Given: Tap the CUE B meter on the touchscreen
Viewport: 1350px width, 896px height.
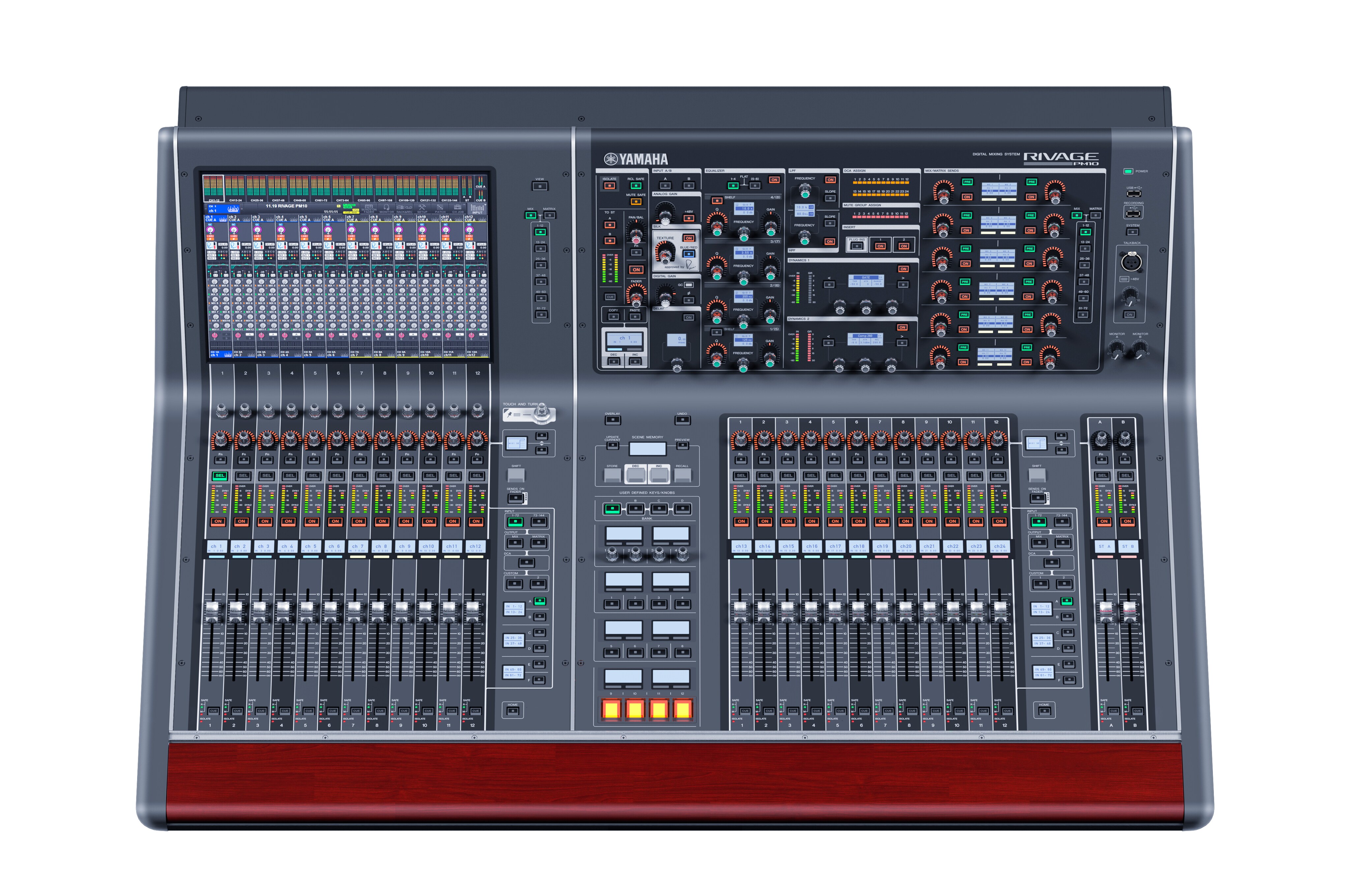Looking at the screenshot, I should tap(481, 196).
